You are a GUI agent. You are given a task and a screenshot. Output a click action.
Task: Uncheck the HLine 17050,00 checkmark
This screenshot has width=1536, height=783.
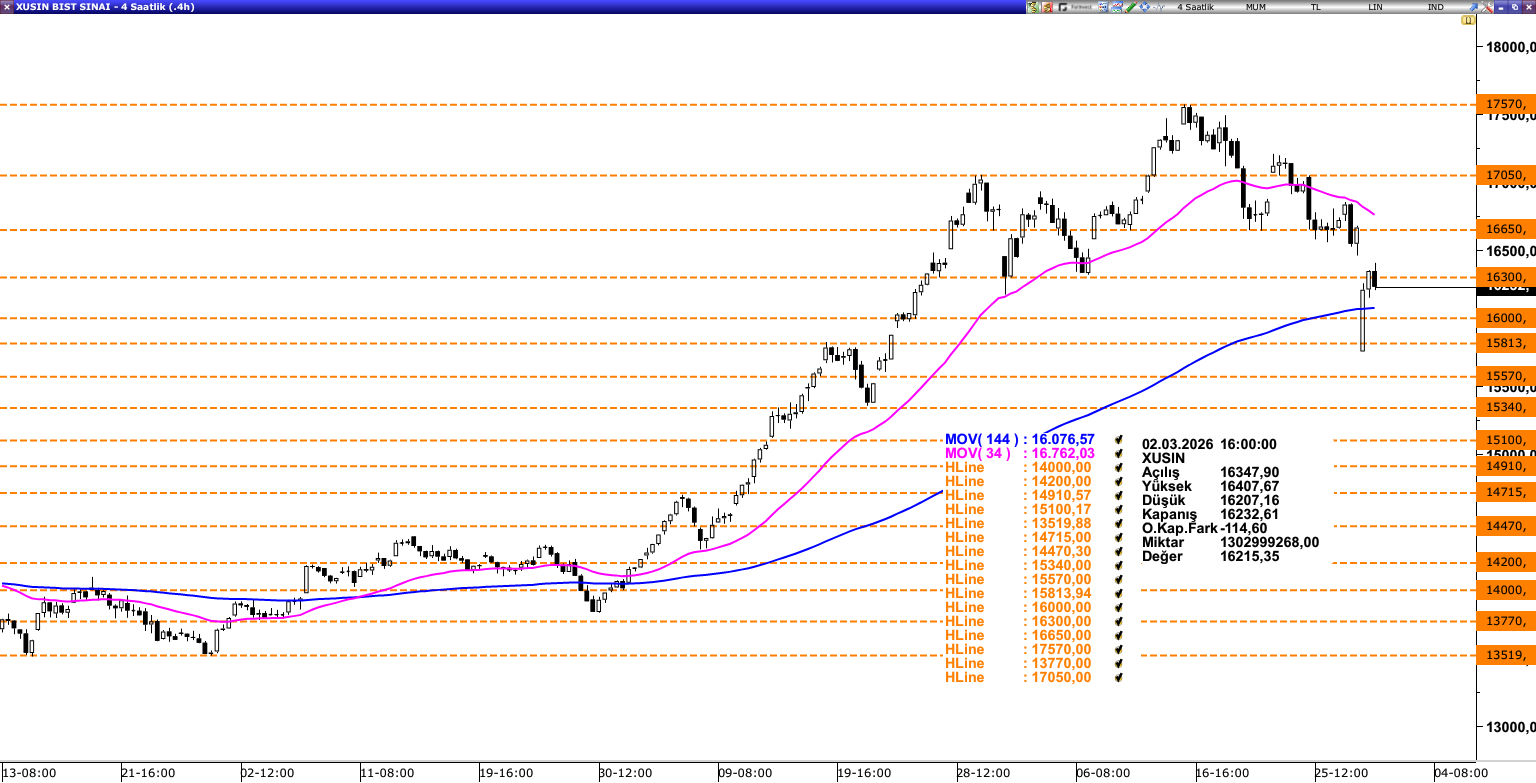(1120, 678)
